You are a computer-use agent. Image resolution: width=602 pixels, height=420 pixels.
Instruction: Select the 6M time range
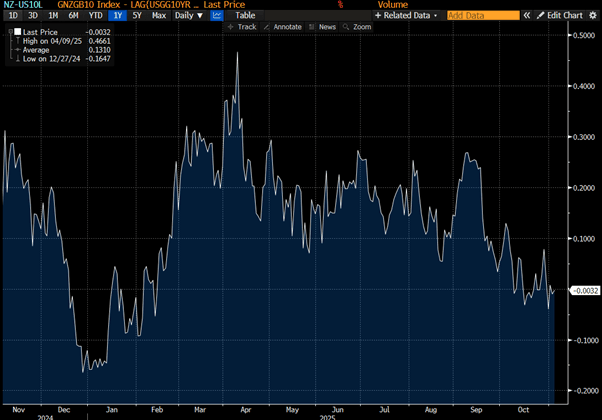tap(74, 16)
